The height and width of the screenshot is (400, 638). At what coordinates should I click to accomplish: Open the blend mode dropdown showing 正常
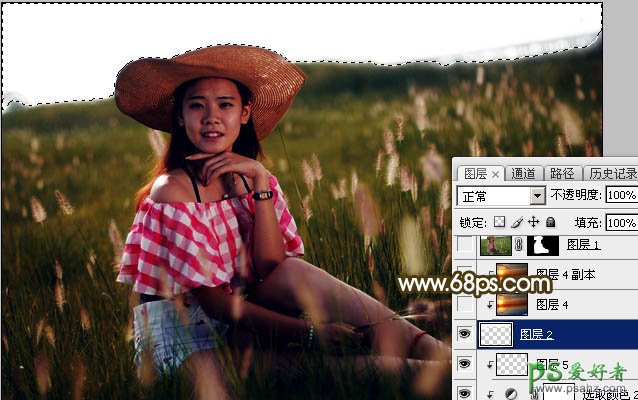click(x=501, y=196)
